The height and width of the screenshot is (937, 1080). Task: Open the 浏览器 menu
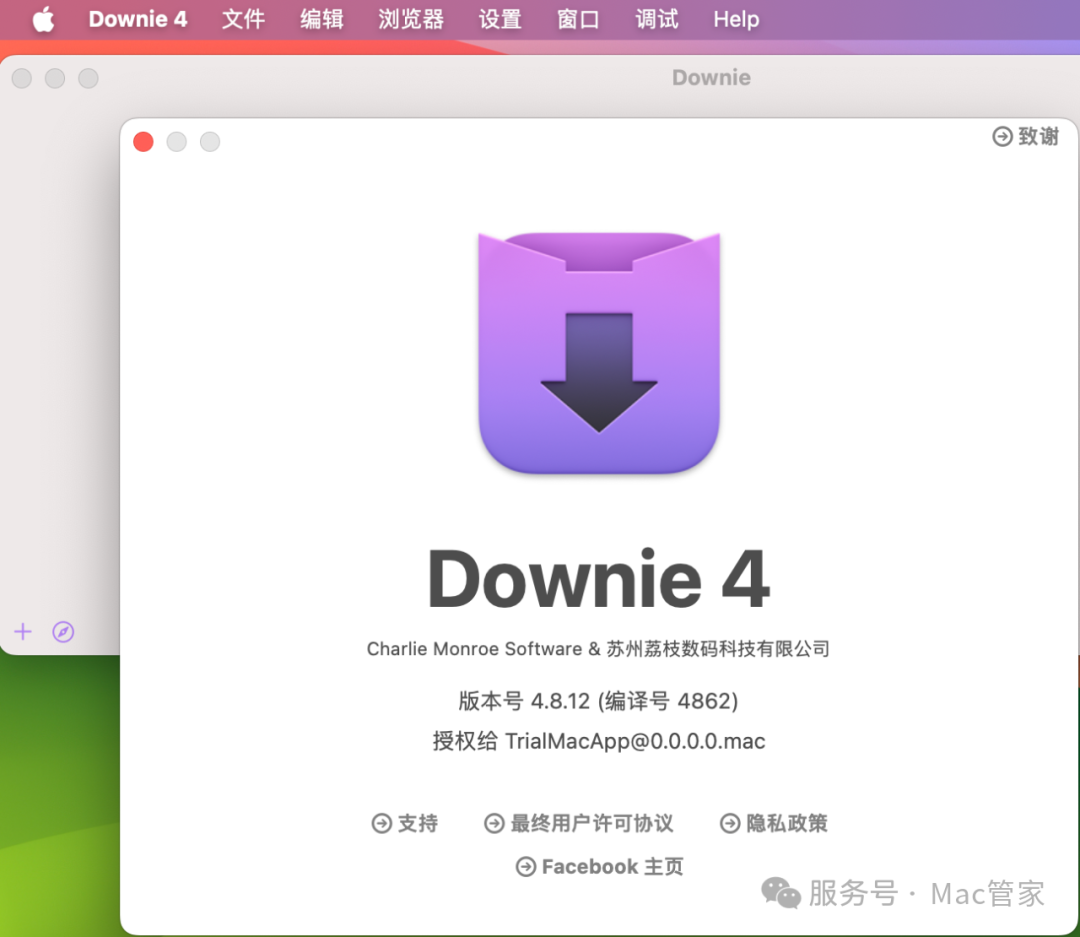(411, 19)
